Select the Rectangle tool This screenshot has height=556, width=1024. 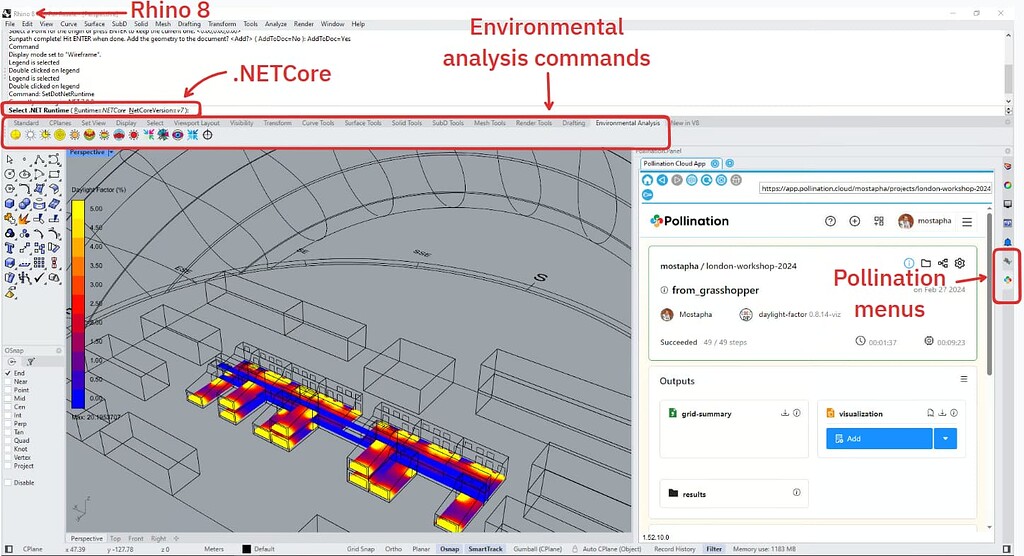[x=54, y=174]
